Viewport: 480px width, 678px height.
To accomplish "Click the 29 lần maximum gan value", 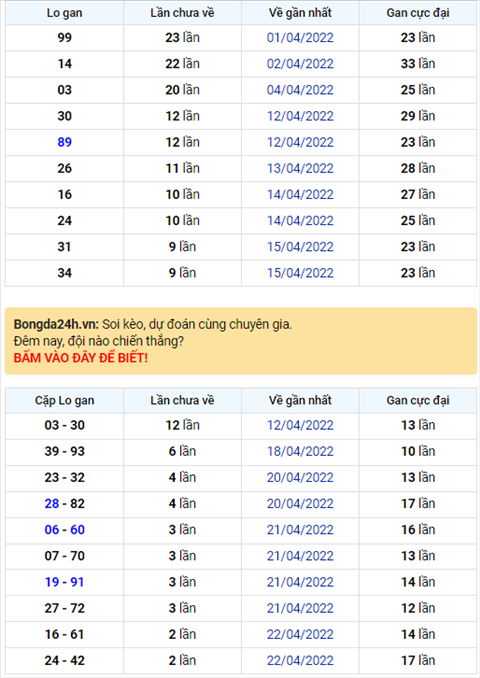I will pyautogui.click(x=418, y=116).
